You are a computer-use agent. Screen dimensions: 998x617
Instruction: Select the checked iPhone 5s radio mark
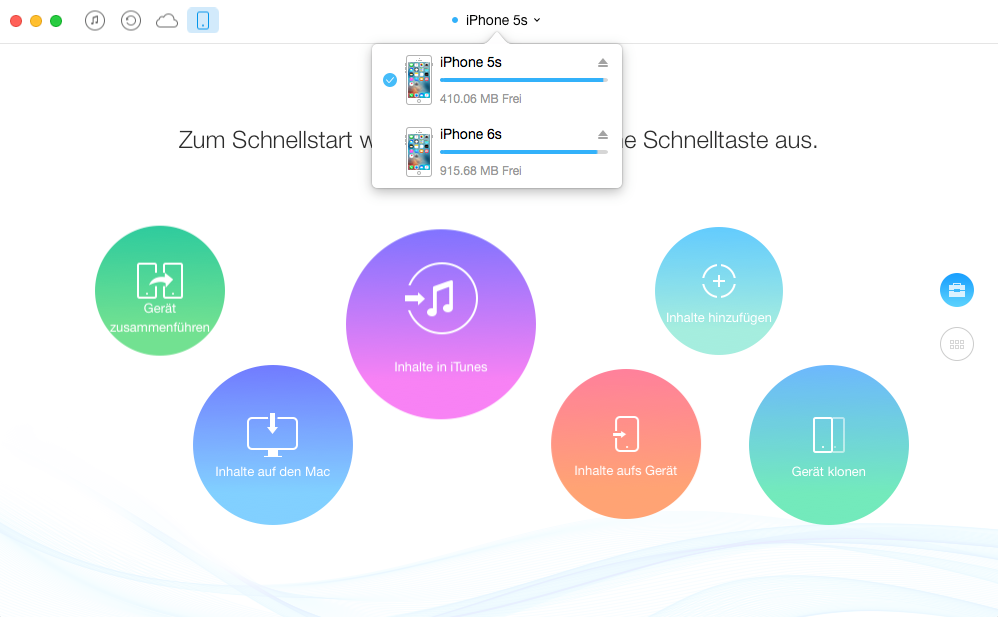pos(390,80)
